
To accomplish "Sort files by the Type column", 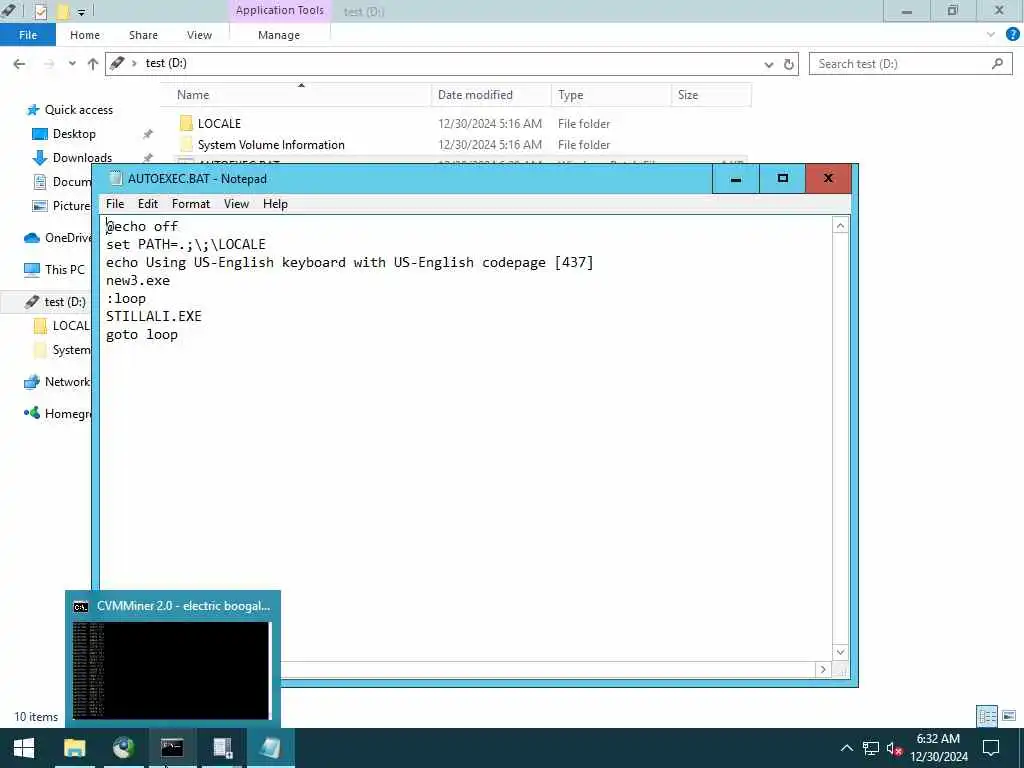I will (611, 95).
